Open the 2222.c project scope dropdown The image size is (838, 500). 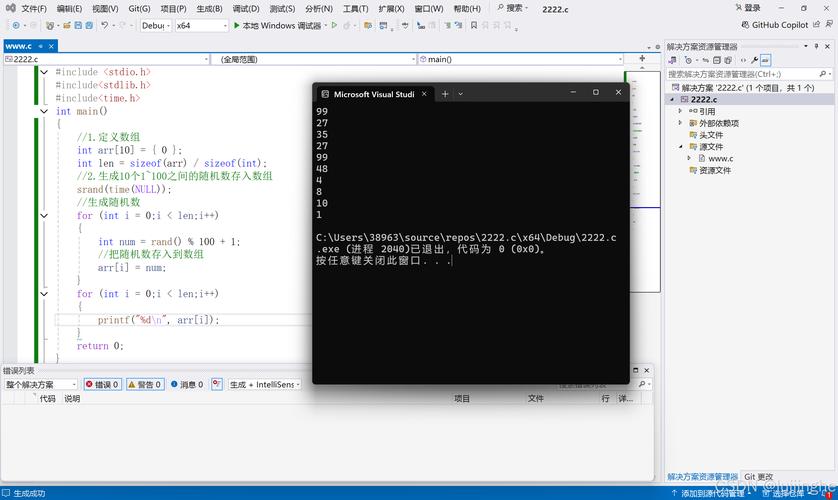pos(106,59)
